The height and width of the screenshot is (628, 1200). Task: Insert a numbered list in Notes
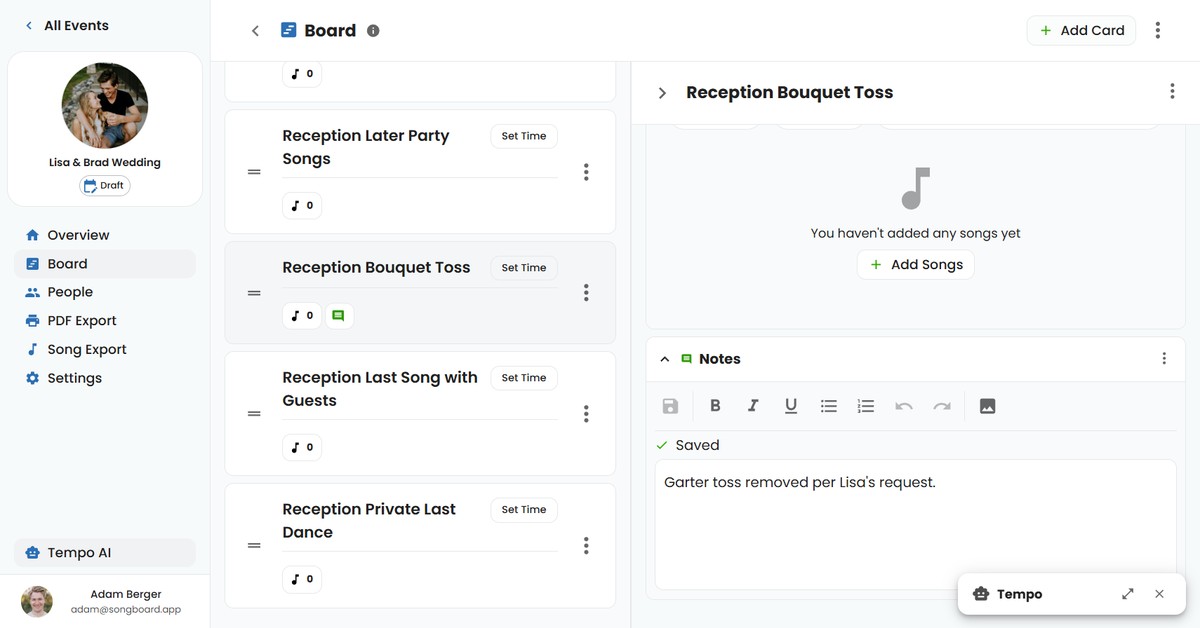pyautogui.click(x=865, y=405)
